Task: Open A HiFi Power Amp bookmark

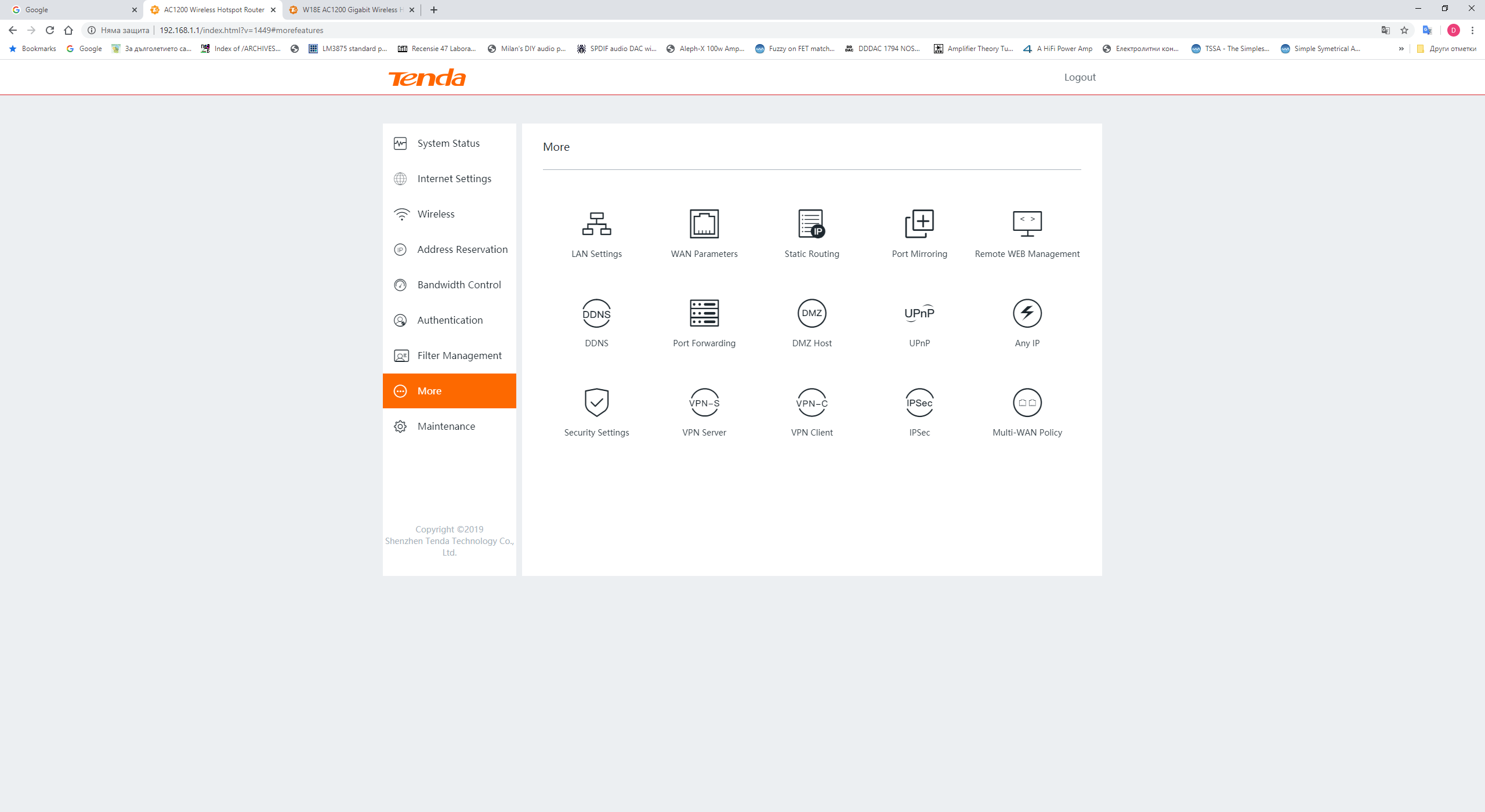Action: pos(1058,49)
